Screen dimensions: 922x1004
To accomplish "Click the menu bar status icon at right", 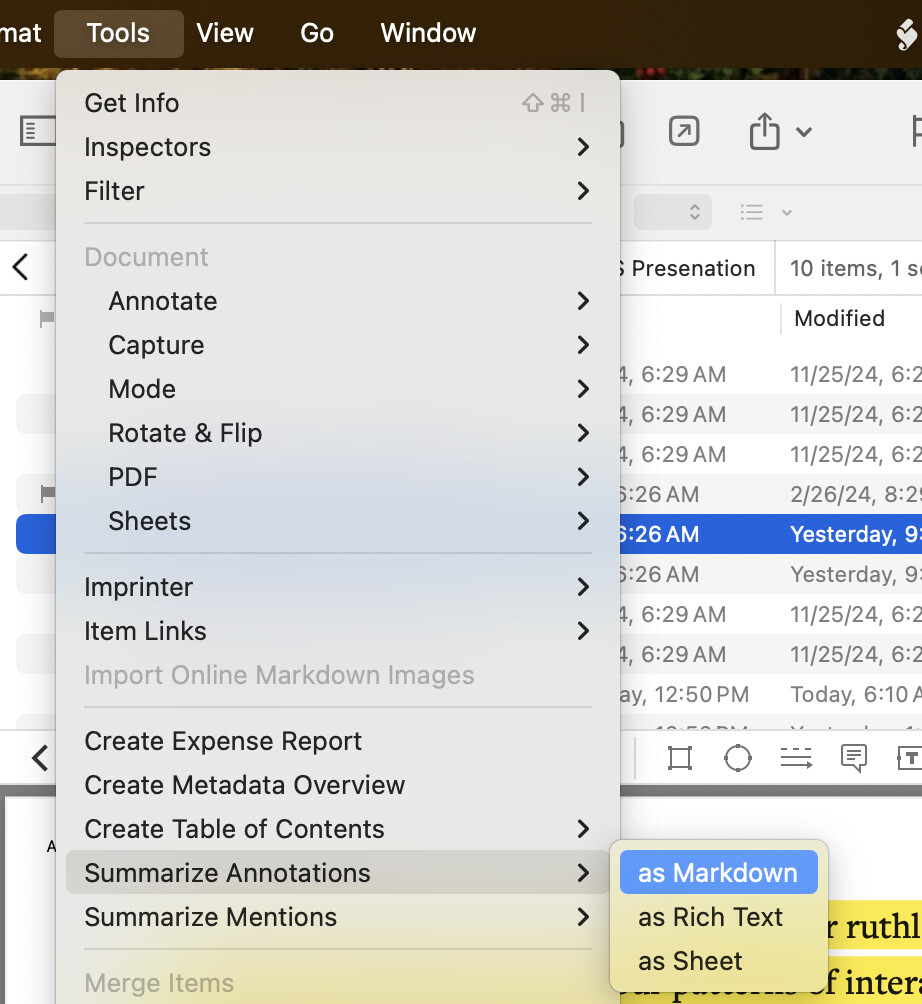I will [x=906, y=34].
